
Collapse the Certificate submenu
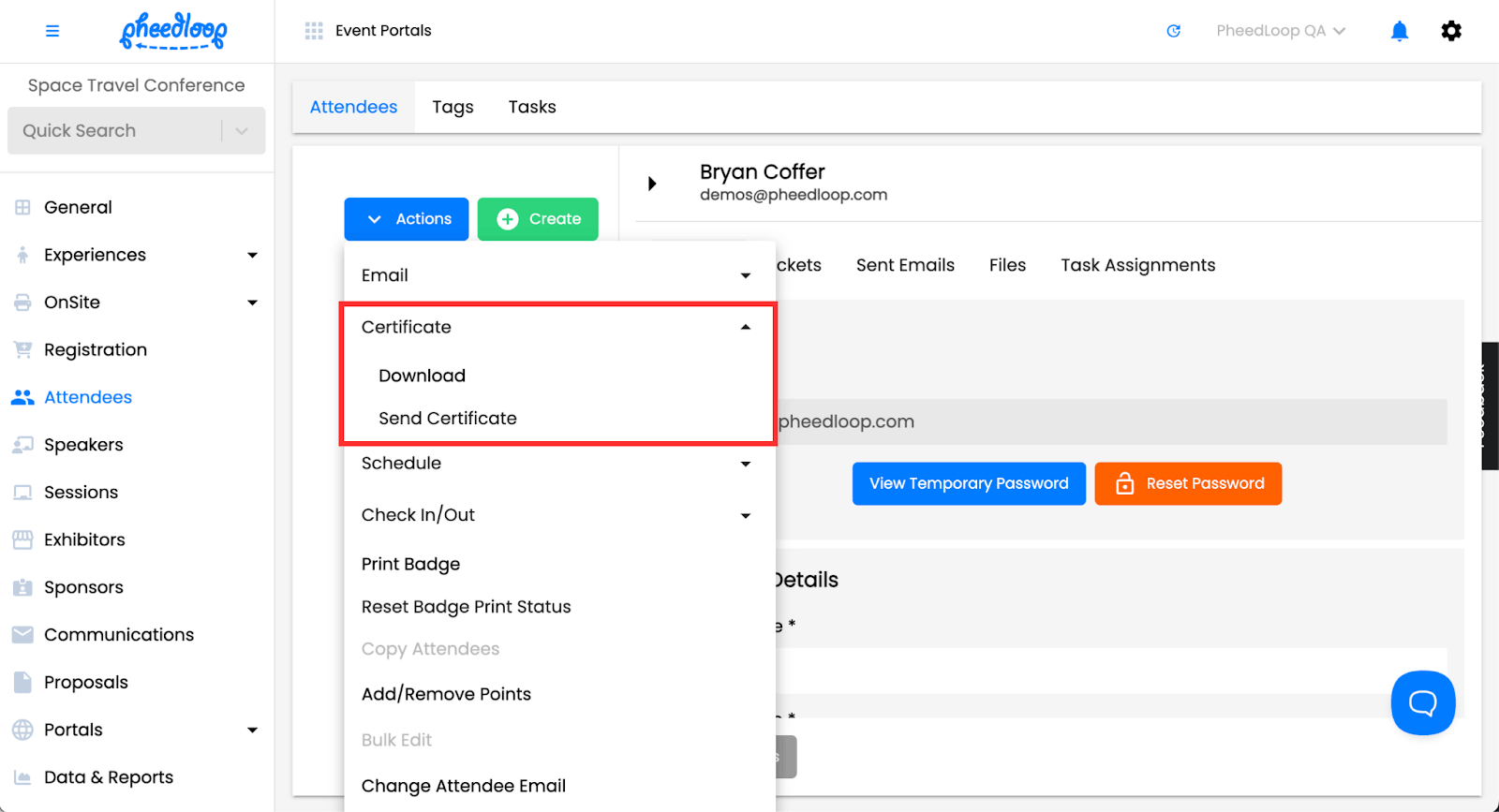(x=745, y=327)
